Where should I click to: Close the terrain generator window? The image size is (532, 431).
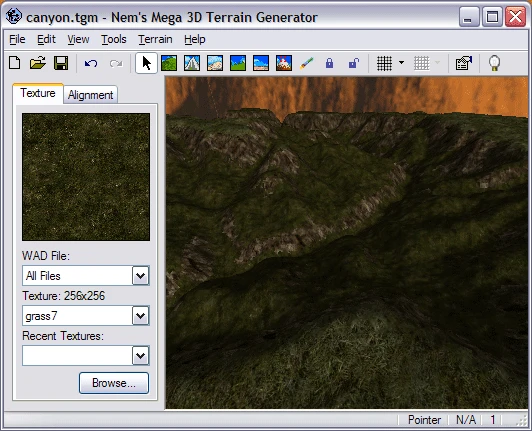click(x=515, y=16)
